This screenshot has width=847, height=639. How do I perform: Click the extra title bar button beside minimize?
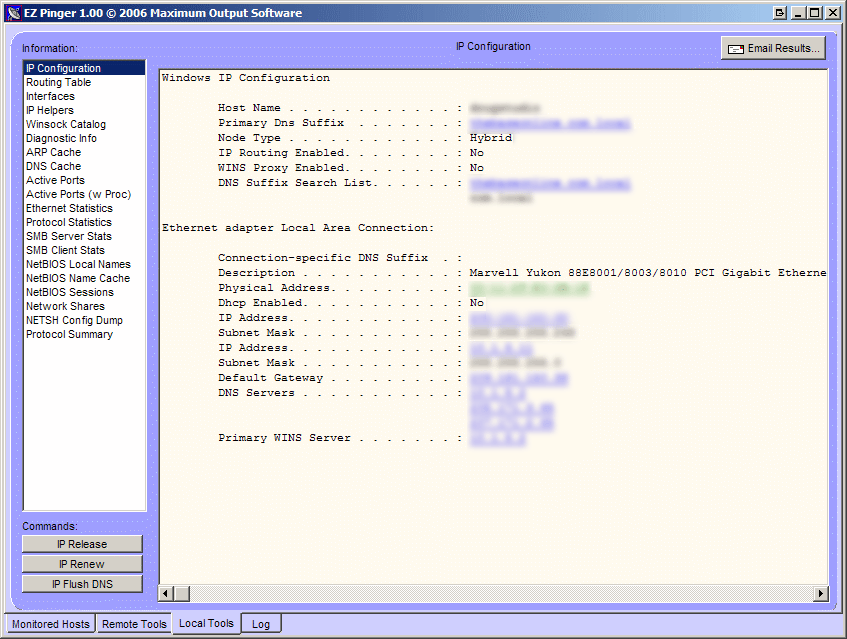[779, 13]
